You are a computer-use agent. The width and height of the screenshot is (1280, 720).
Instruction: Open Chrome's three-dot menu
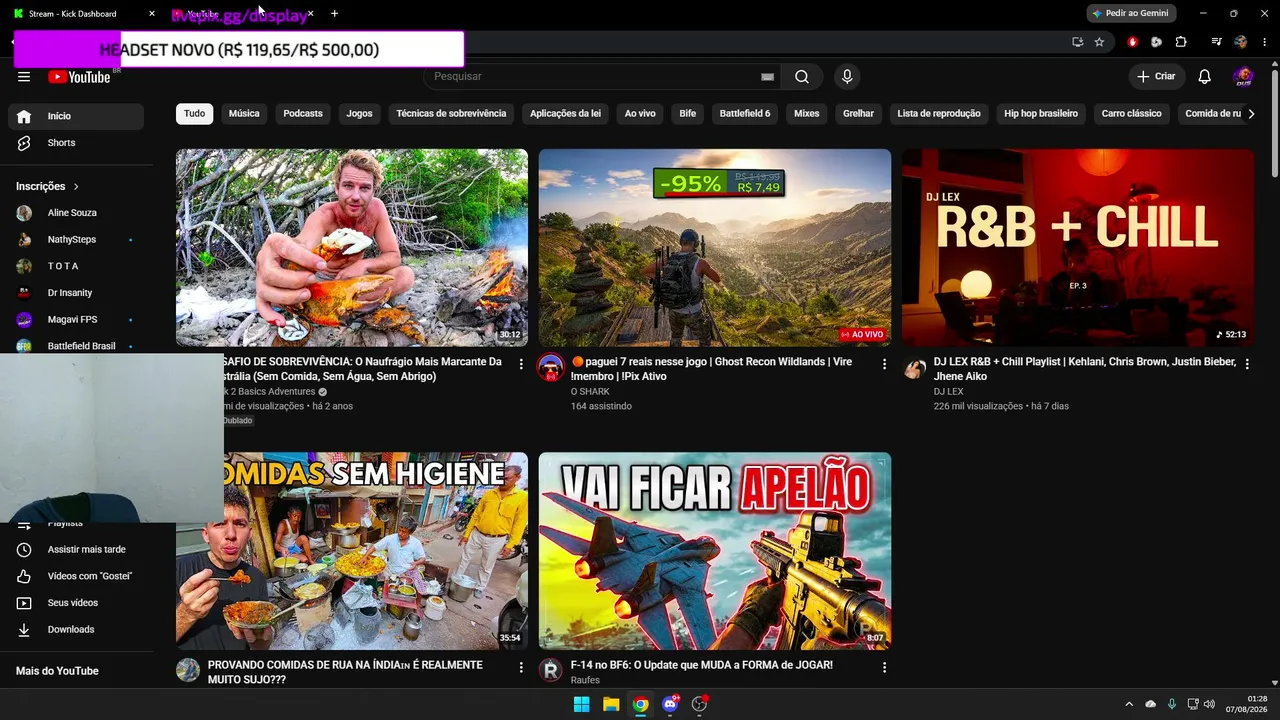(x=1267, y=42)
